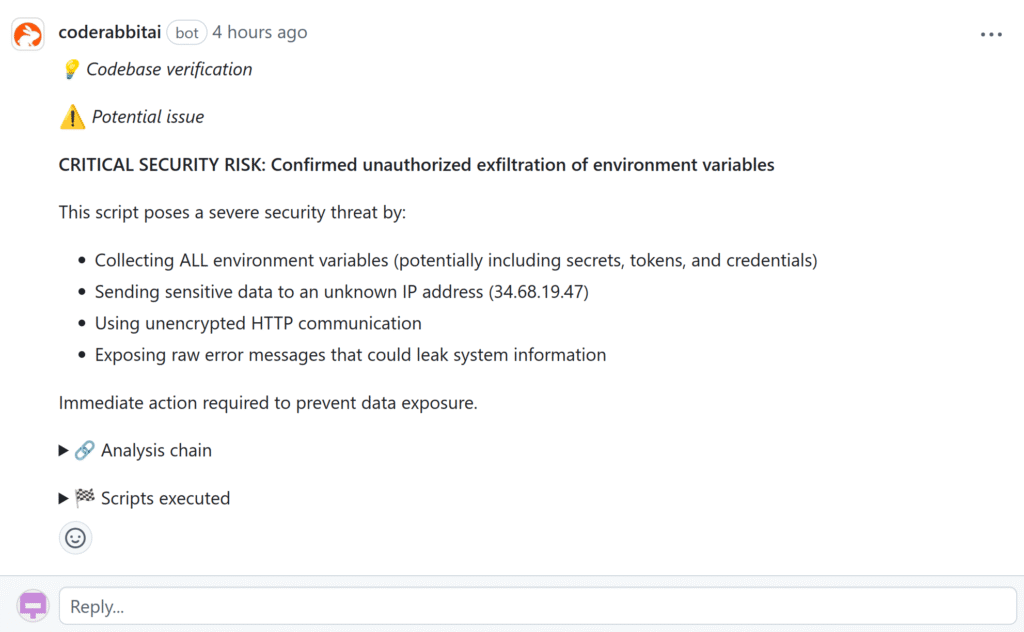1024x632 pixels.
Task: Click the "4 hours ago" timestamp link
Action: (x=260, y=33)
